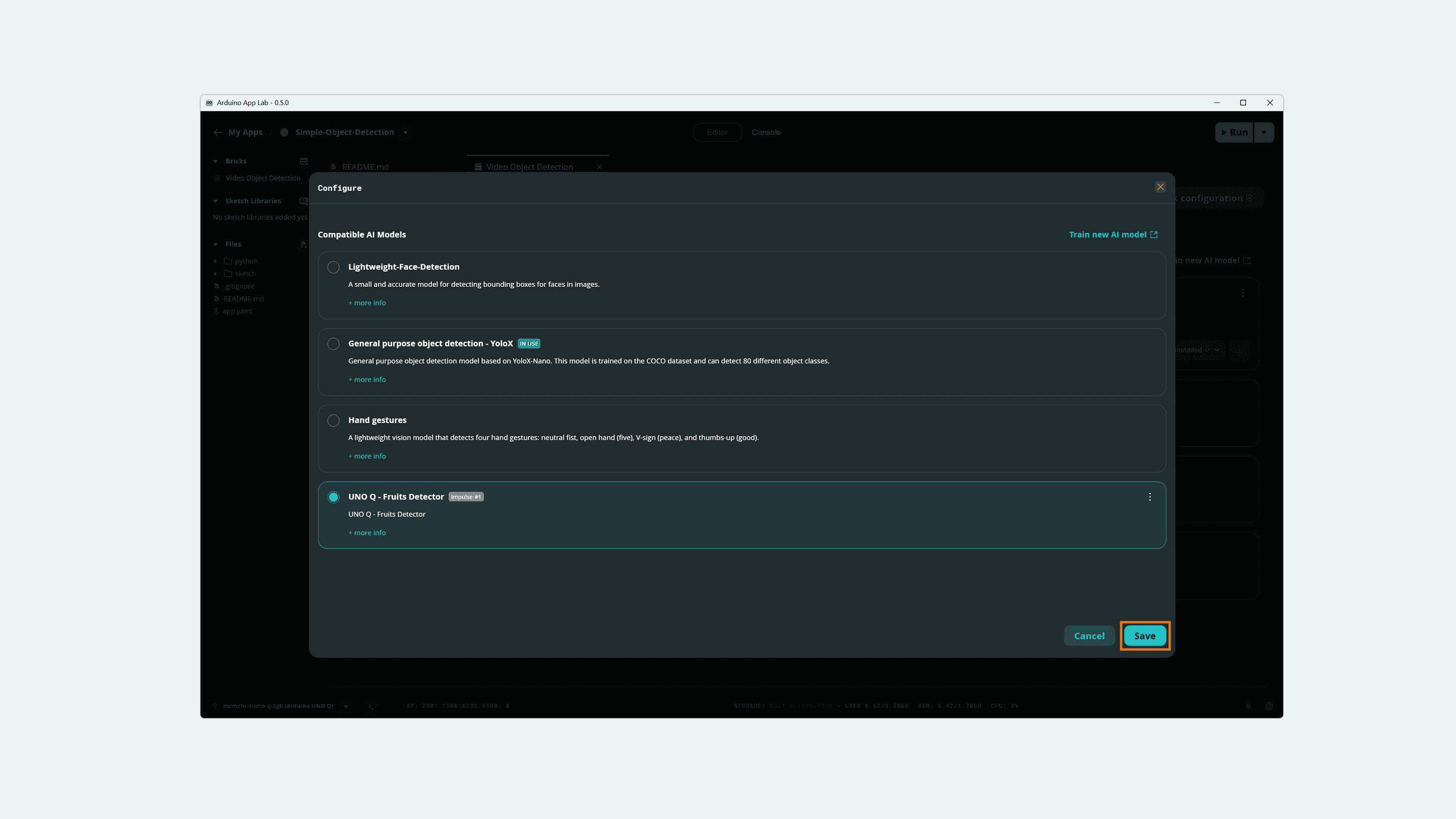Viewport: 1456px width, 819px height.
Task: Choose the Hand gestures model radio
Action: tap(334, 421)
